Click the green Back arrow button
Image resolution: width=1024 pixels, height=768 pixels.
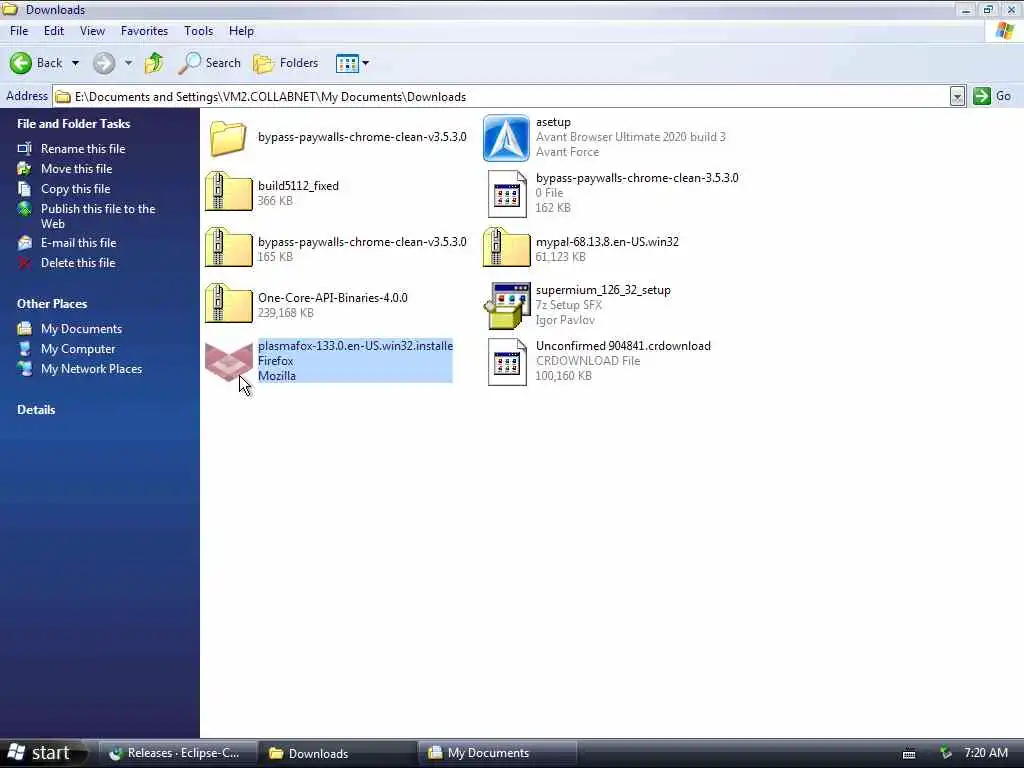(x=21, y=63)
